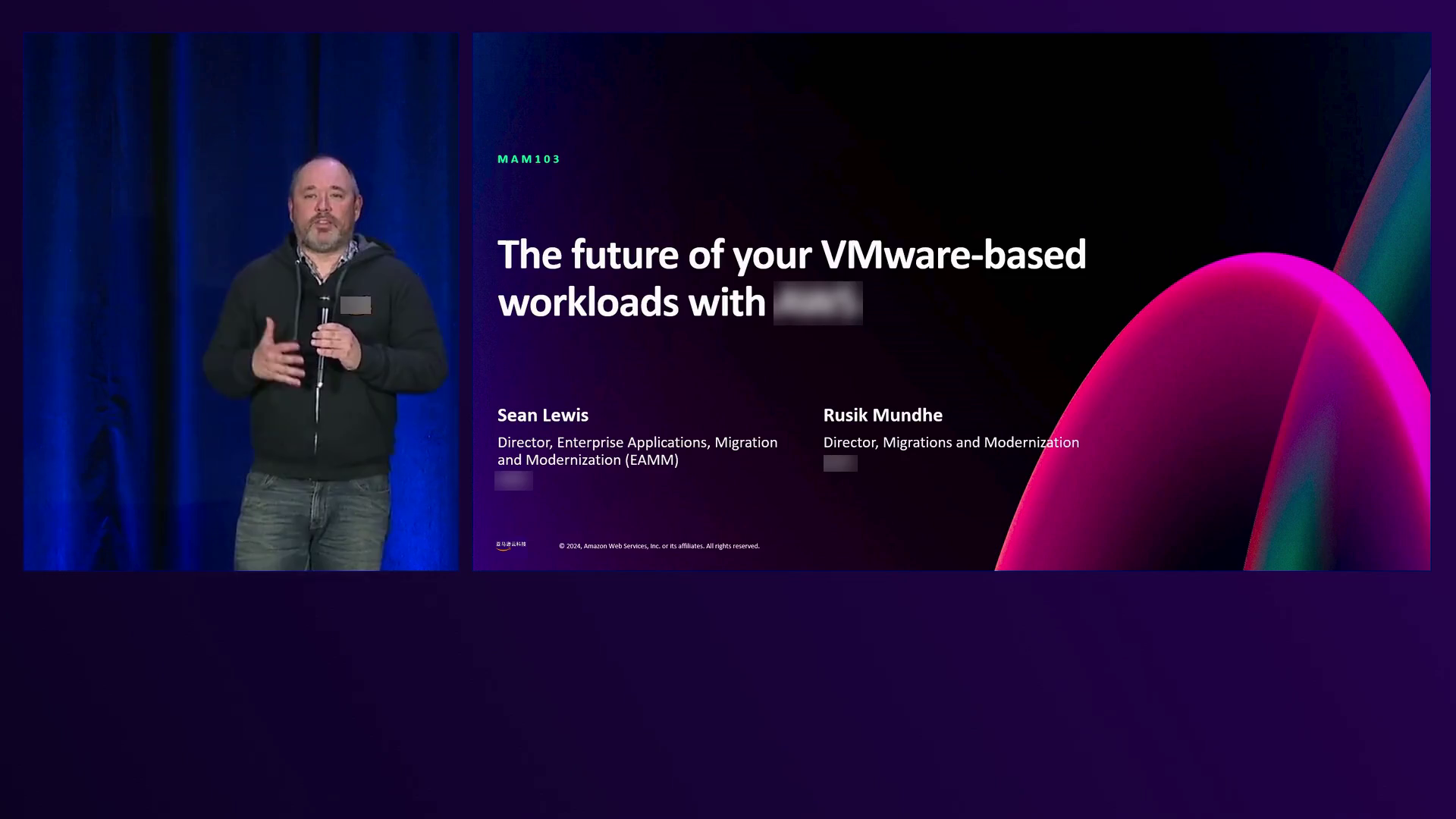Select the speaker name Sean Lewis
Screen dimensions: 1456x819
click(543, 416)
